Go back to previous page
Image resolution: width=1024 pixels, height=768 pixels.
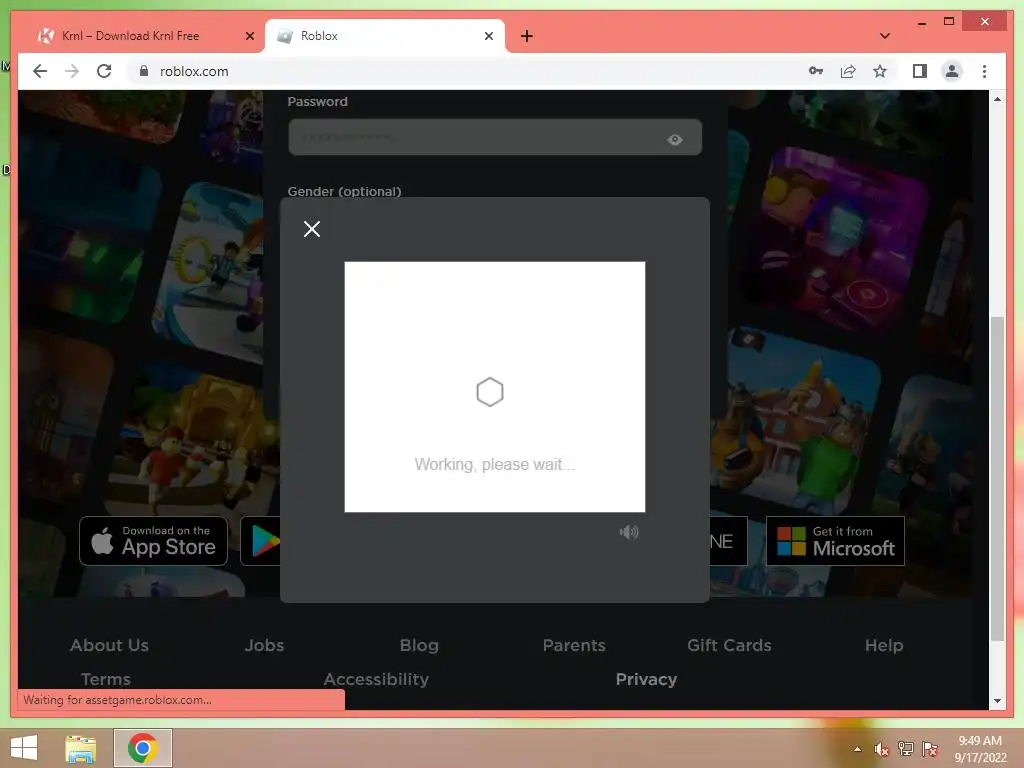point(40,71)
